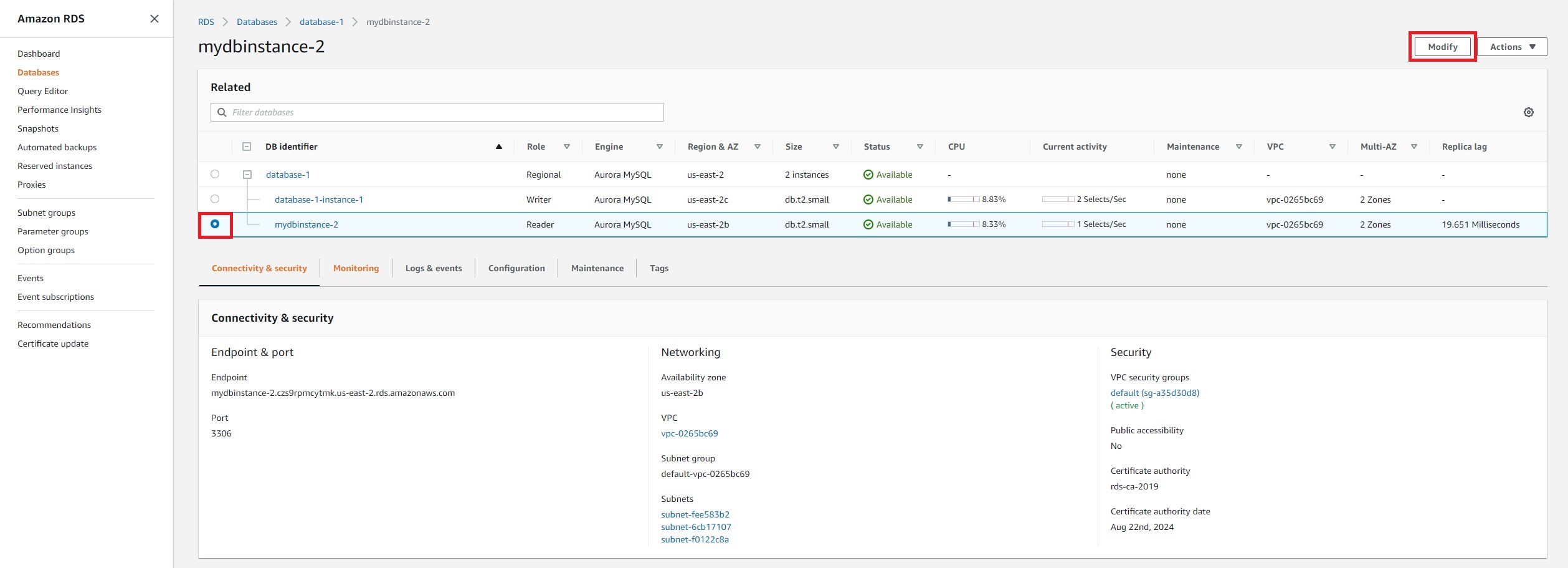This screenshot has width=1568, height=568.
Task: Open Query Editor in sidebar
Action: click(42, 91)
